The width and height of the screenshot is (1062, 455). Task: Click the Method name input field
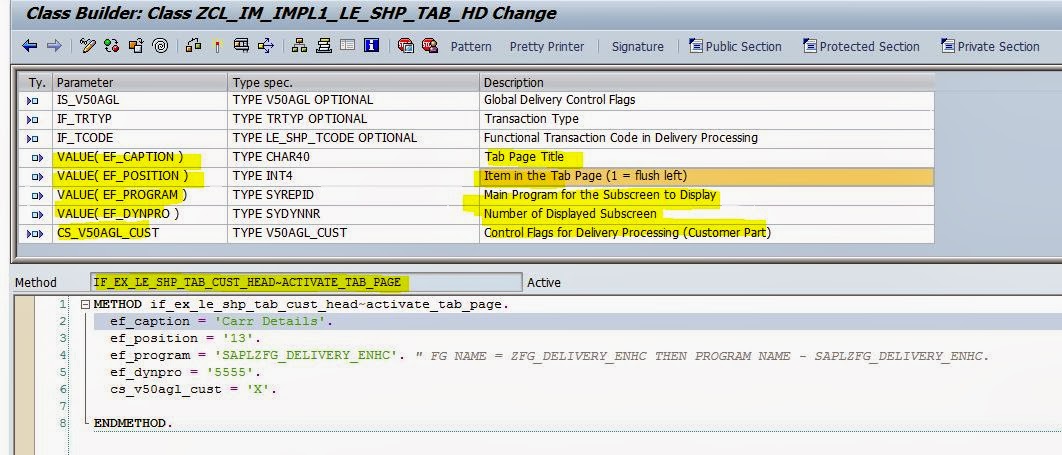[x=307, y=282]
